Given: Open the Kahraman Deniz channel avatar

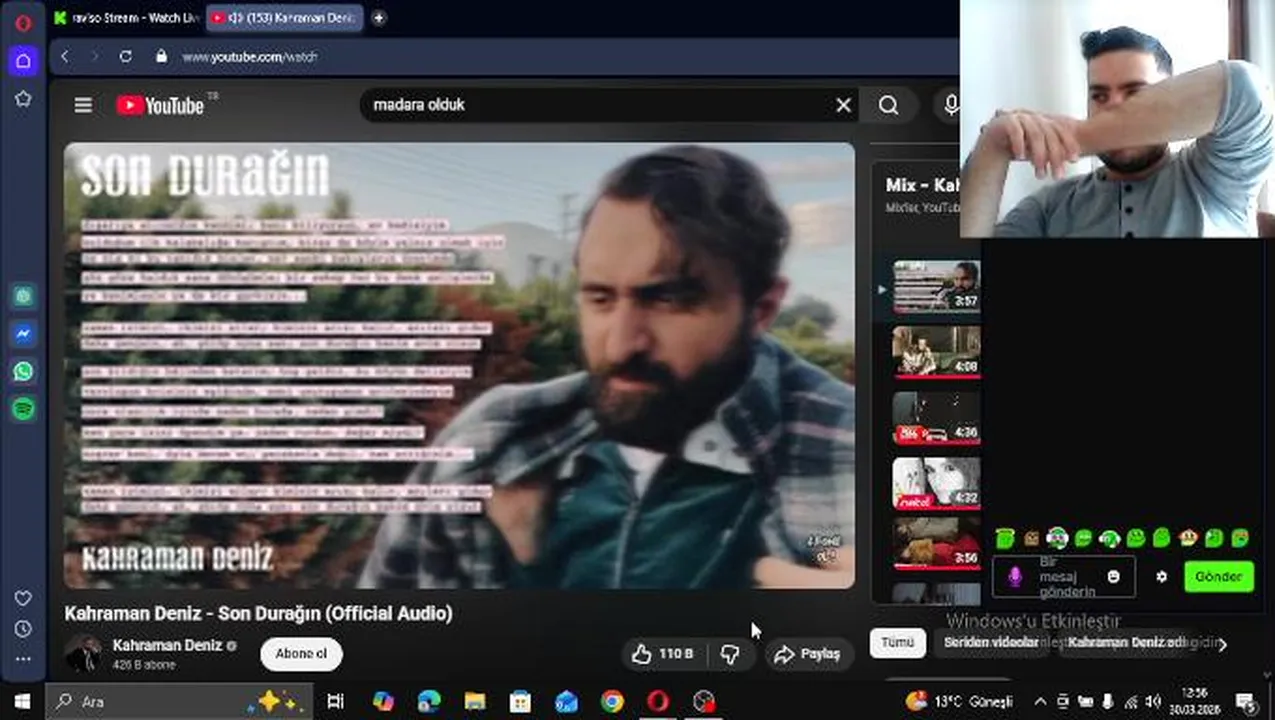Looking at the screenshot, I should pyautogui.click(x=83, y=654).
